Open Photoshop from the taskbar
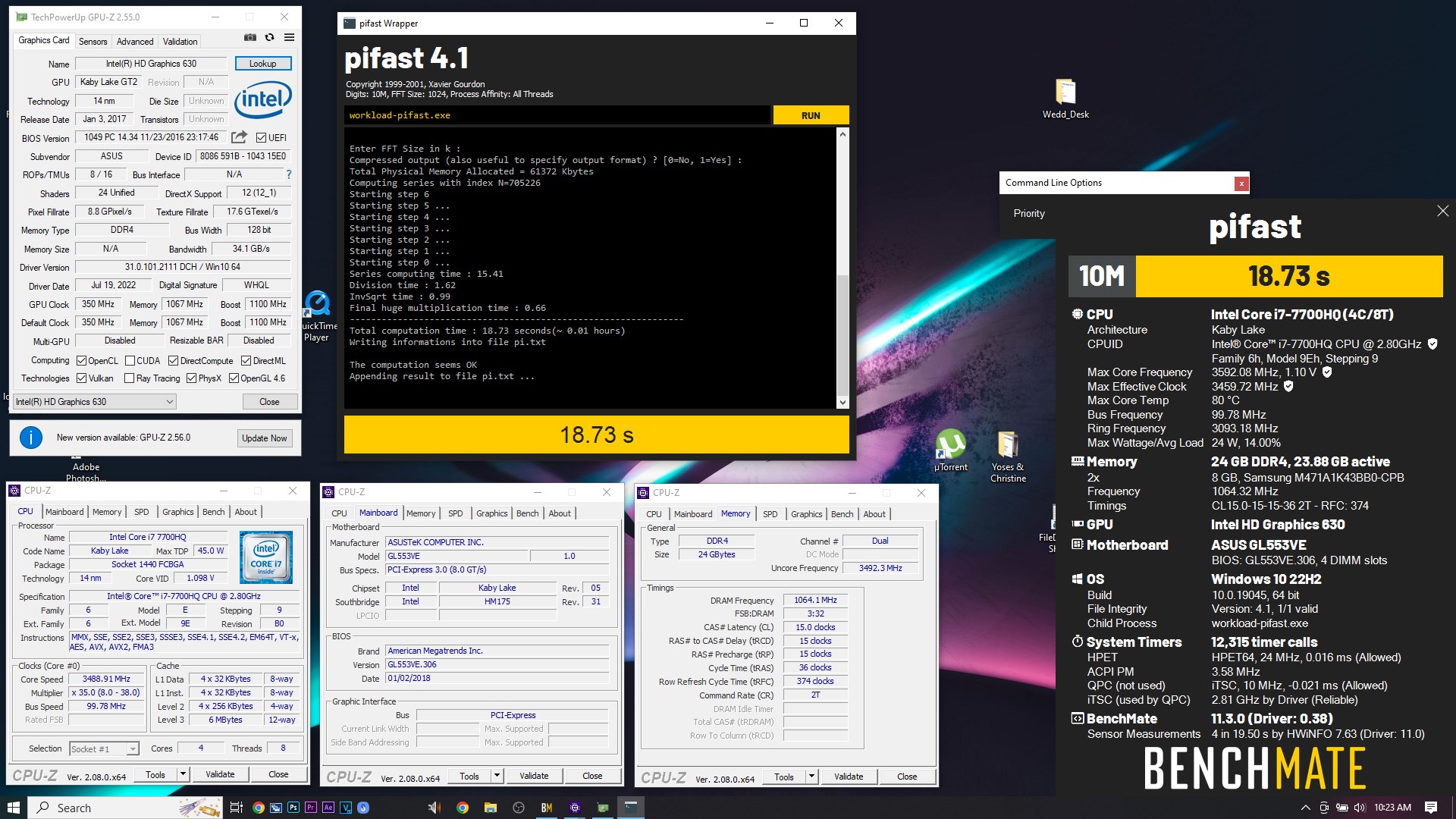The image size is (1456, 819). point(293,808)
